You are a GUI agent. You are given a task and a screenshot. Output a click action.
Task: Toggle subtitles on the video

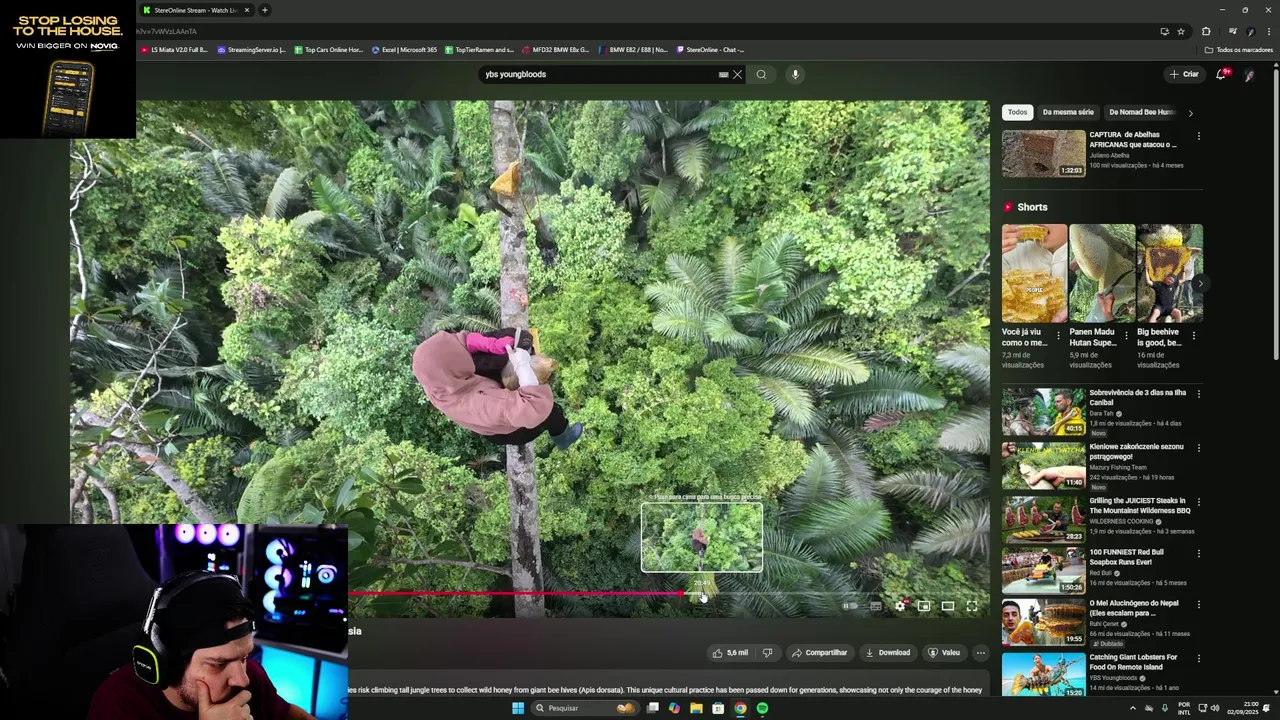click(x=876, y=606)
